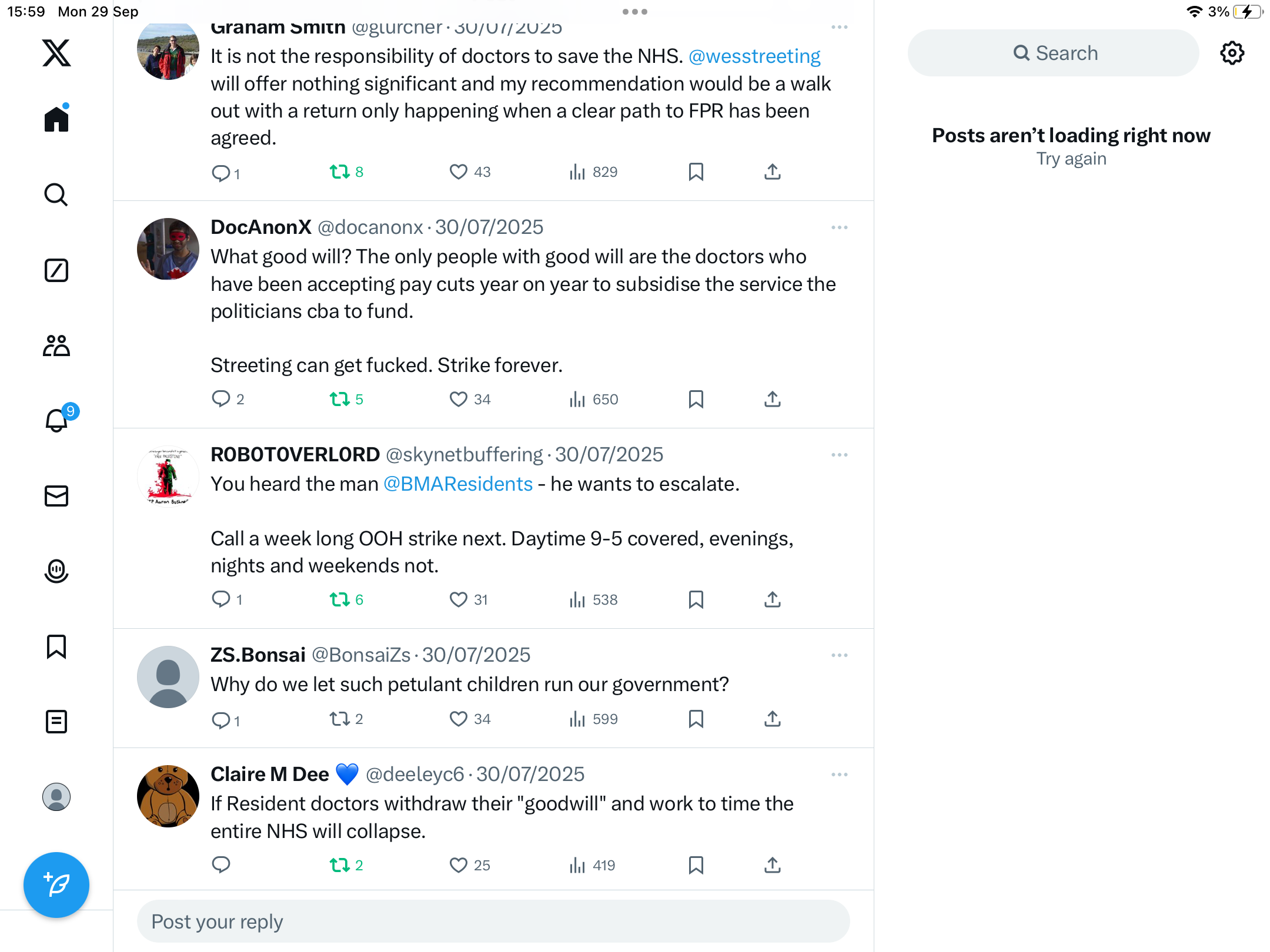Focus the Post your reply field

(x=493, y=921)
